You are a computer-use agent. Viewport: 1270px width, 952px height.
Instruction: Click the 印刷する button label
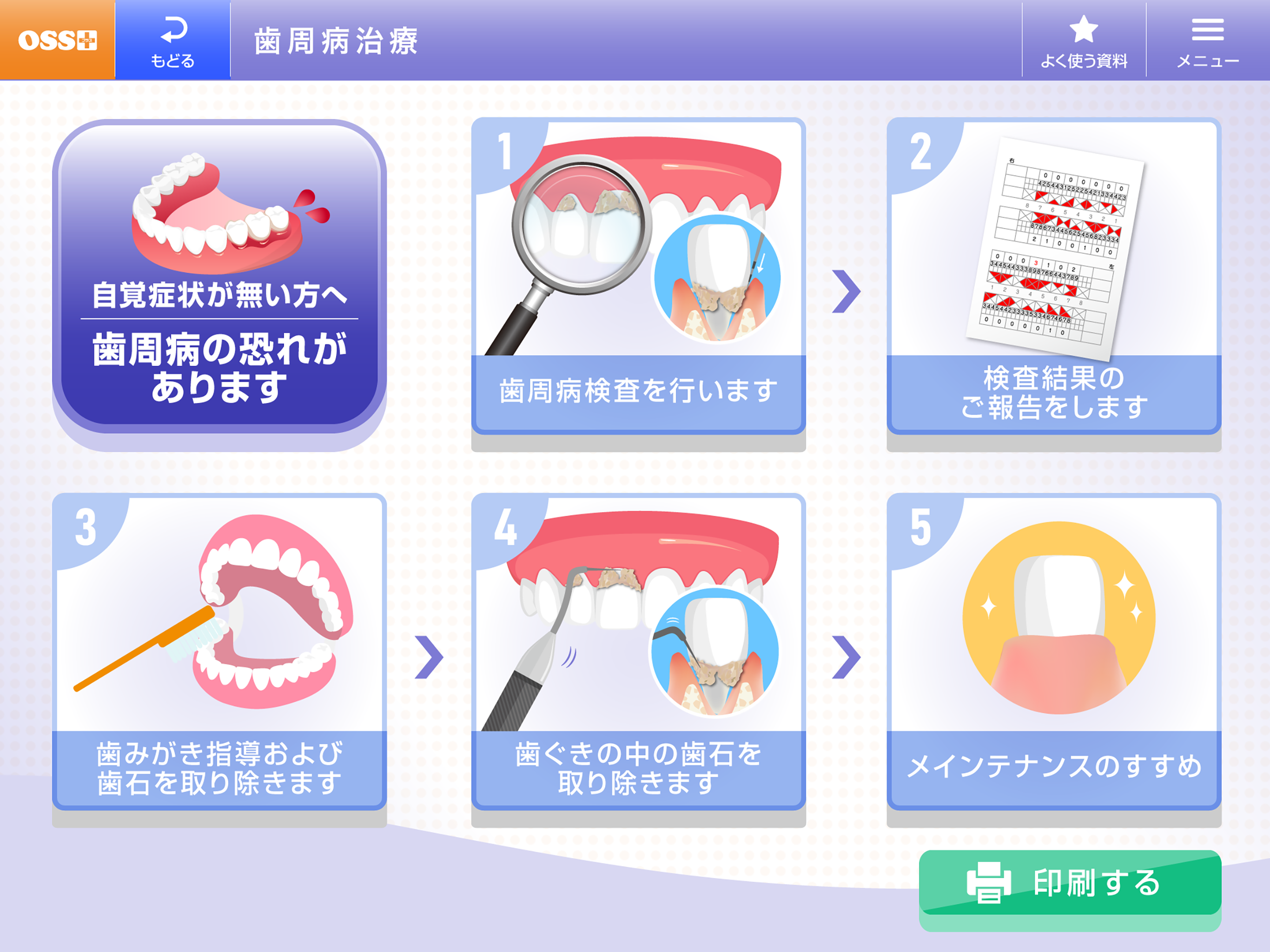[x=1097, y=883]
